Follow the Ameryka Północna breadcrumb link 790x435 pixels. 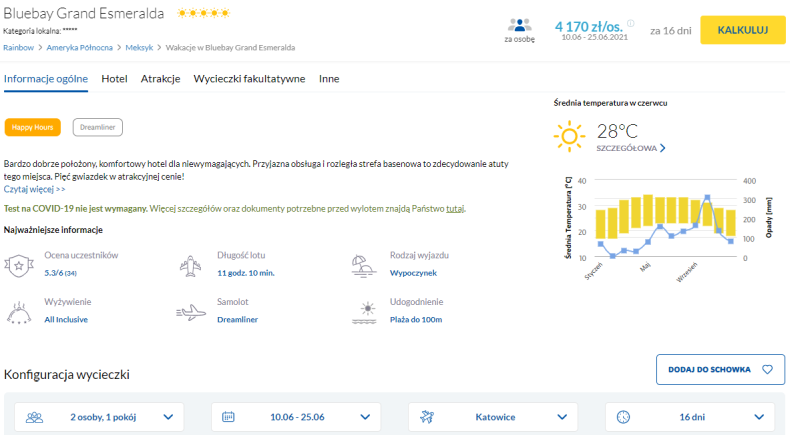coord(80,47)
